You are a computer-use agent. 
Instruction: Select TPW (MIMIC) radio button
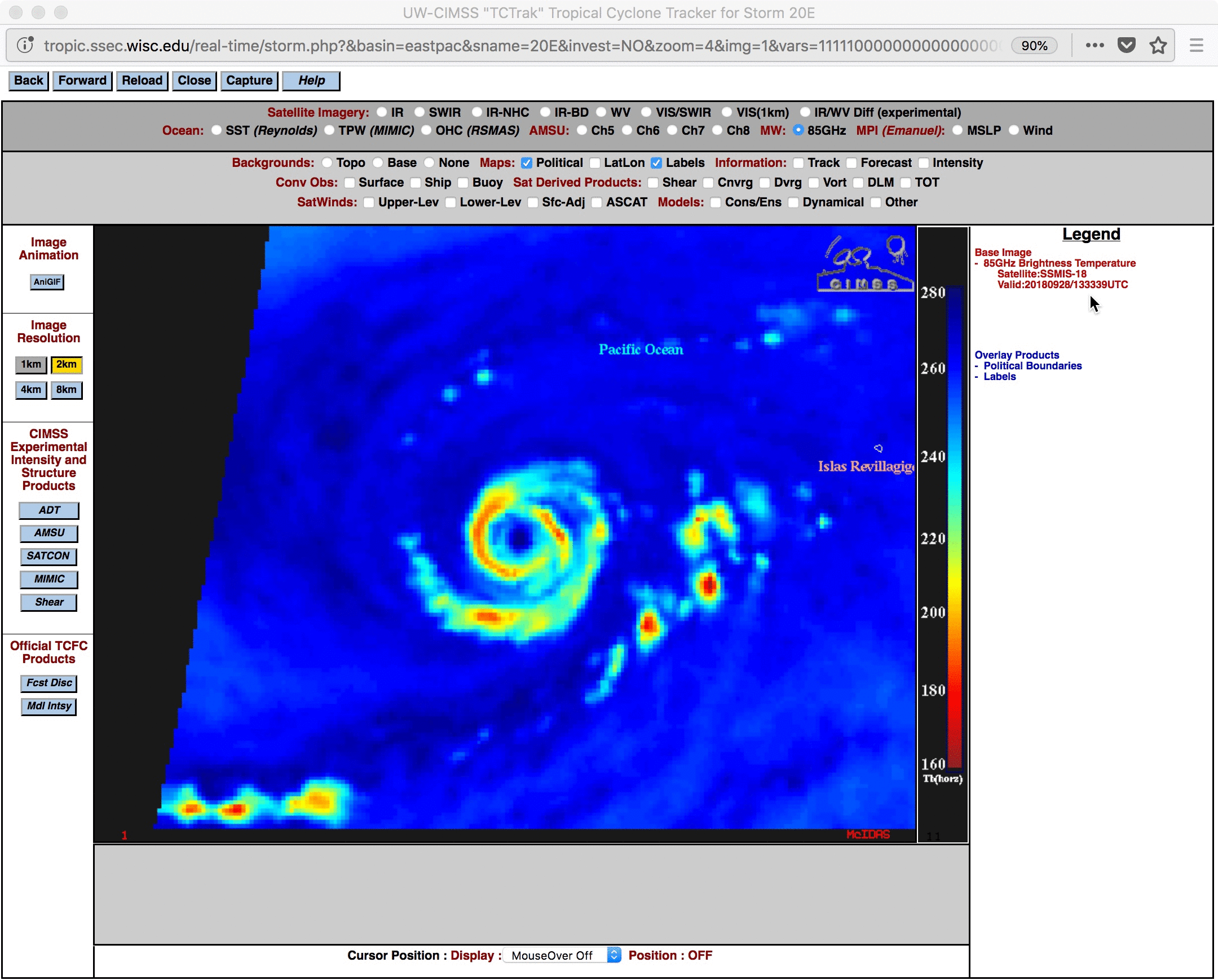pyautogui.click(x=329, y=130)
